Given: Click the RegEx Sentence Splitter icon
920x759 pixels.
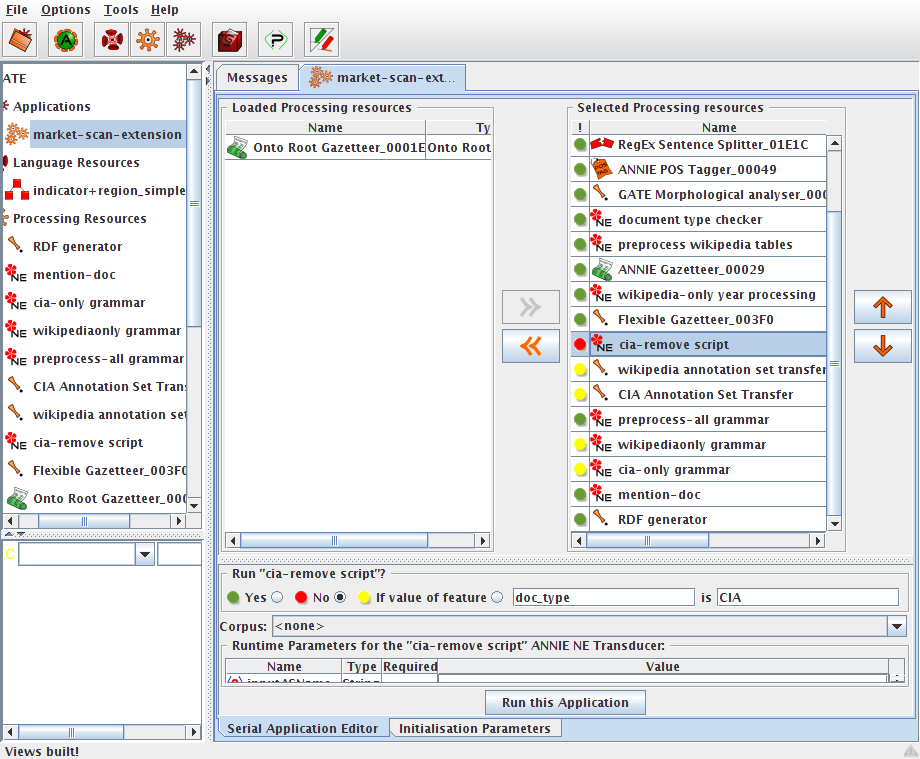Looking at the screenshot, I should (x=602, y=144).
